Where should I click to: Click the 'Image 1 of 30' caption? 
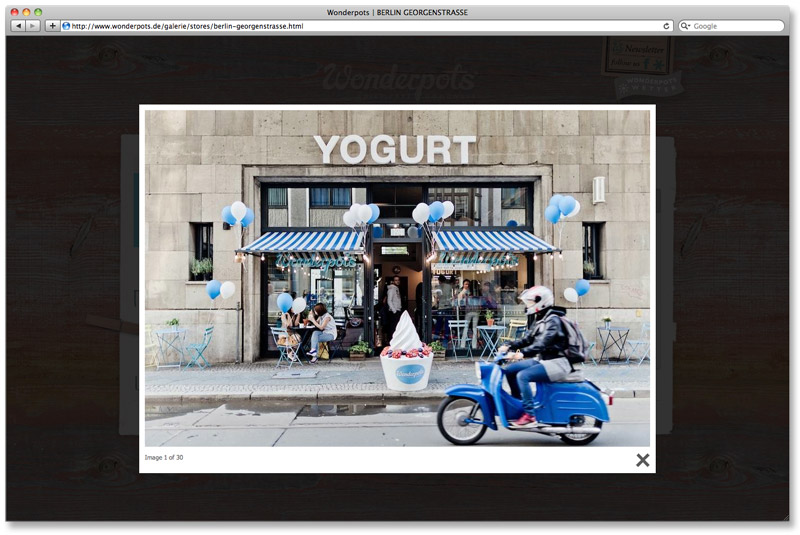pyautogui.click(x=164, y=458)
